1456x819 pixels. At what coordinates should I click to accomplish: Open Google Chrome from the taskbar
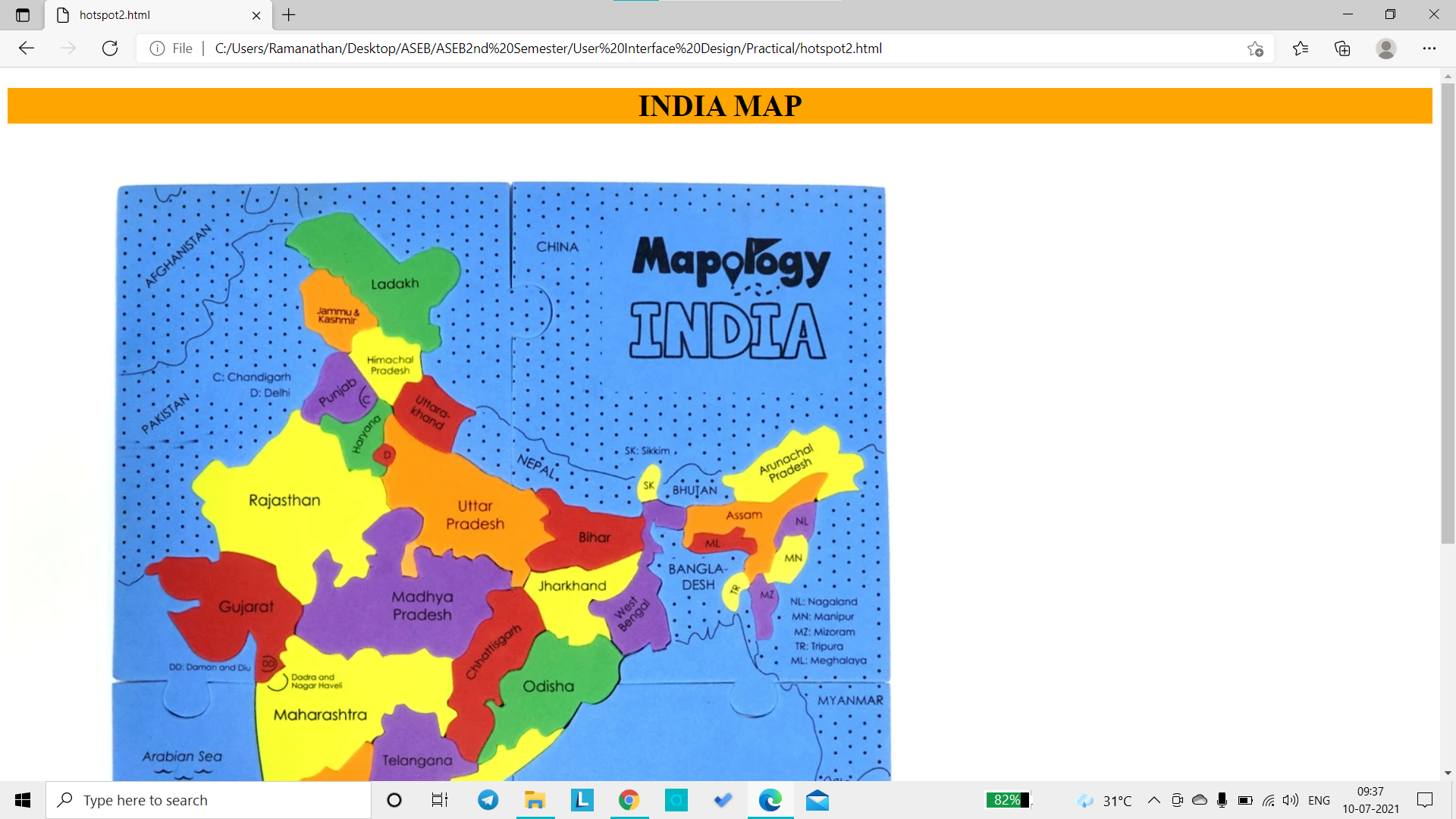(629, 800)
